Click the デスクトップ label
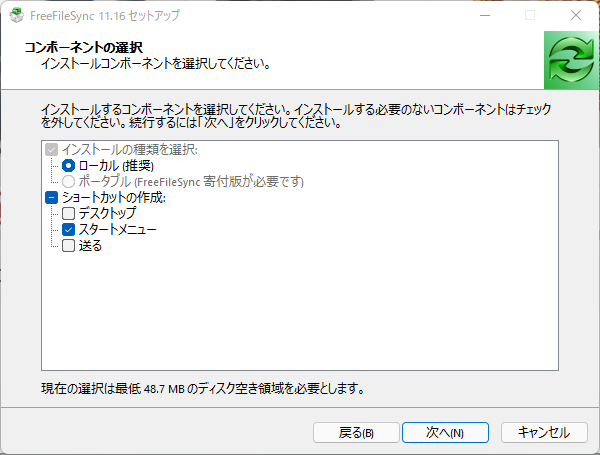Viewport: 600px width, 455px height. [108, 213]
